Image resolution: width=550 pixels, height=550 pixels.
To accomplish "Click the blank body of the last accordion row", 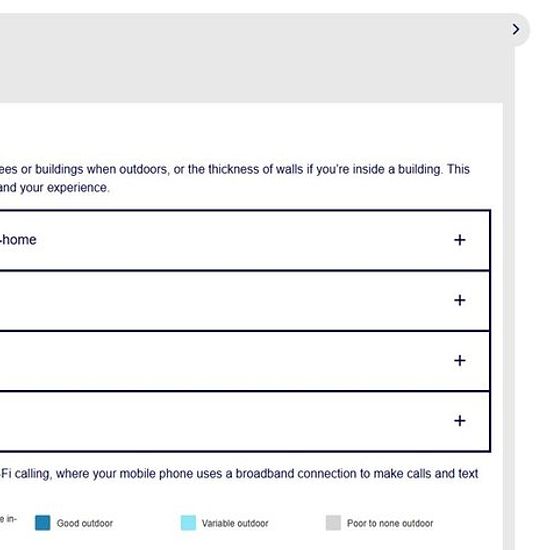I will point(224,421).
